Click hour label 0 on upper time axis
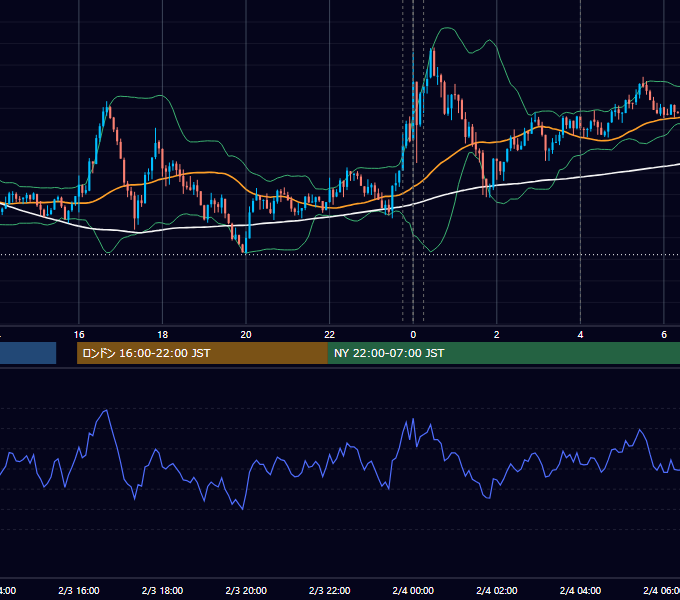This screenshot has height=600, width=680. point(413,335)
